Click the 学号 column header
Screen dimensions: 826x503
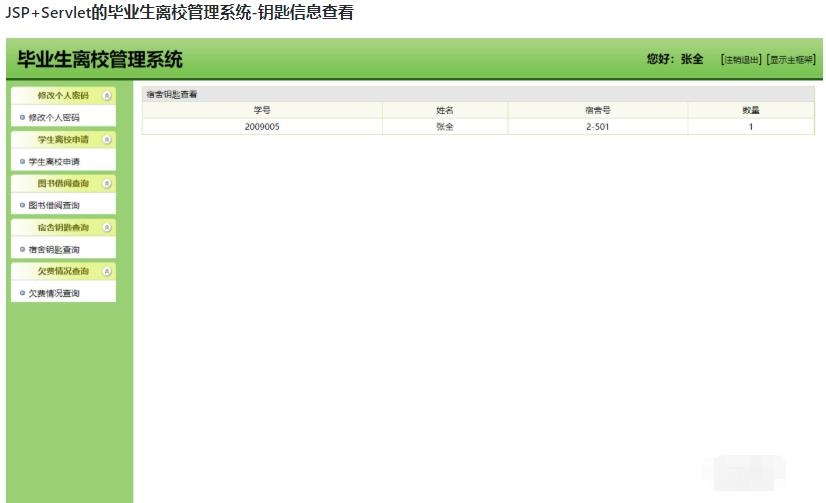coord(262,110)
